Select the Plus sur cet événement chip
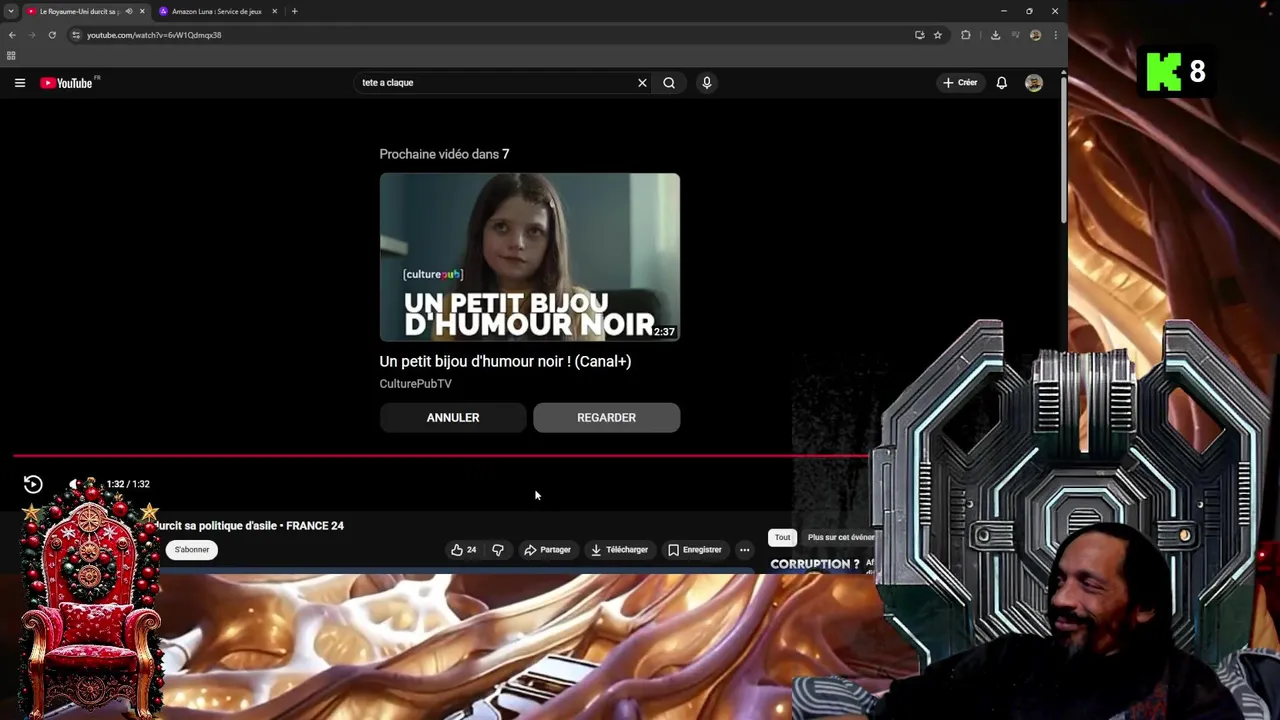The height and width of the screenshot is (720, 1280). click(x=841, y=538)
